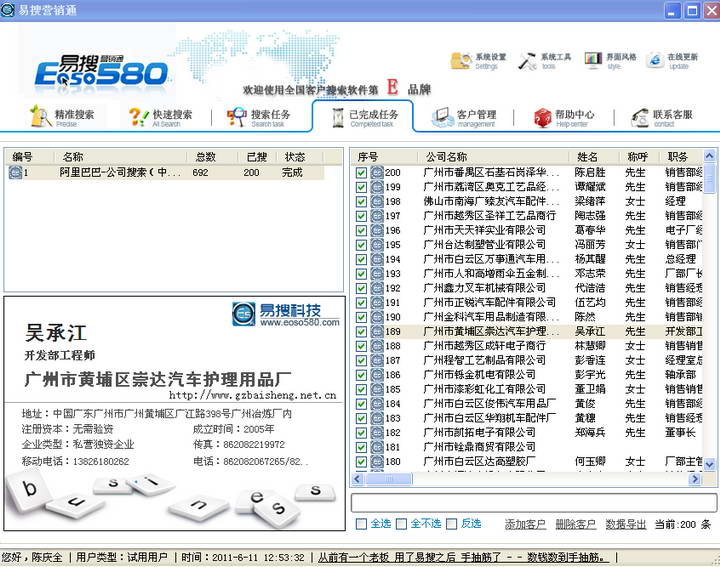Click record icon in row 200
720x567 pixels.
pos(377,173)
